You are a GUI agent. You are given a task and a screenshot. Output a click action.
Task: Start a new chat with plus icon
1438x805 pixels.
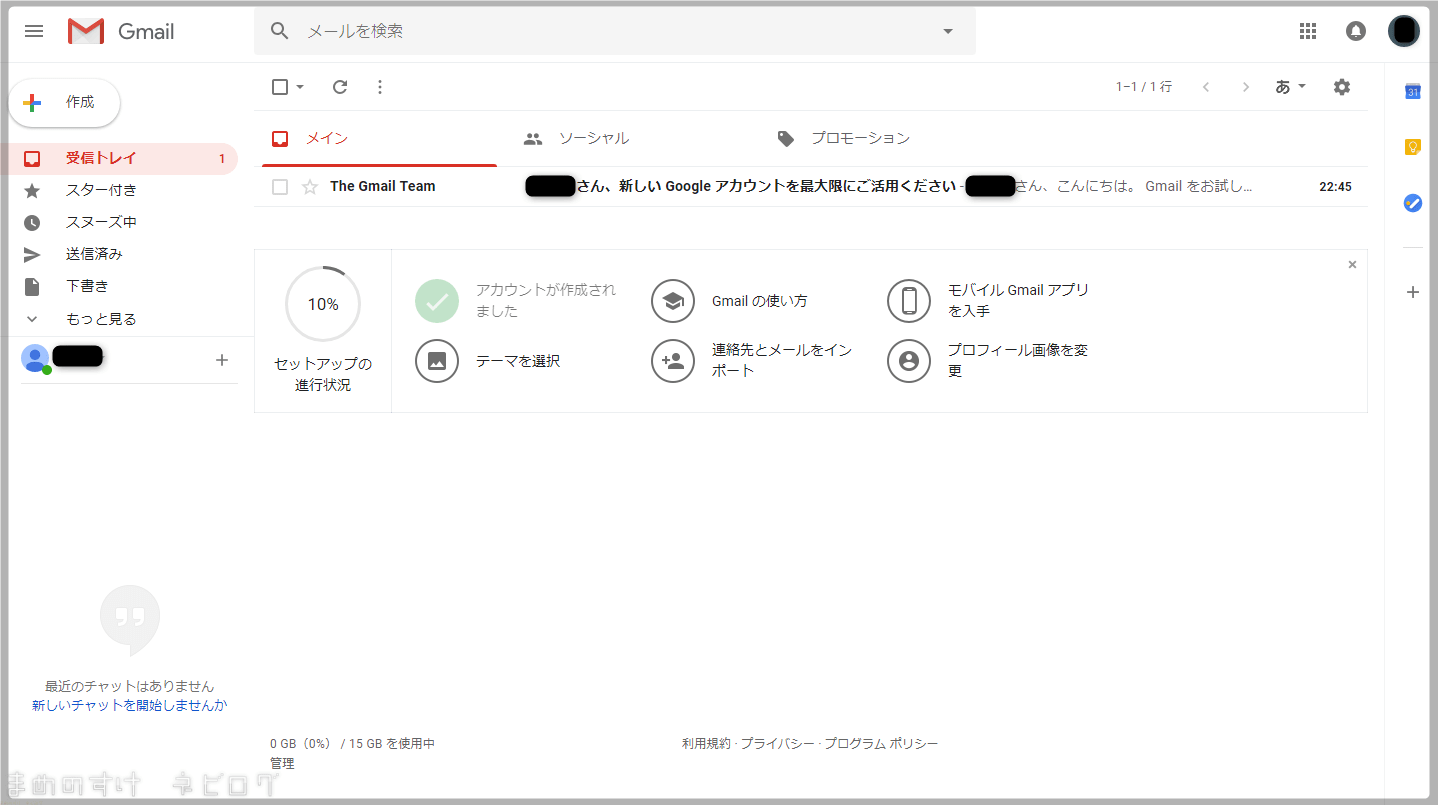click(x=222, y=360)
